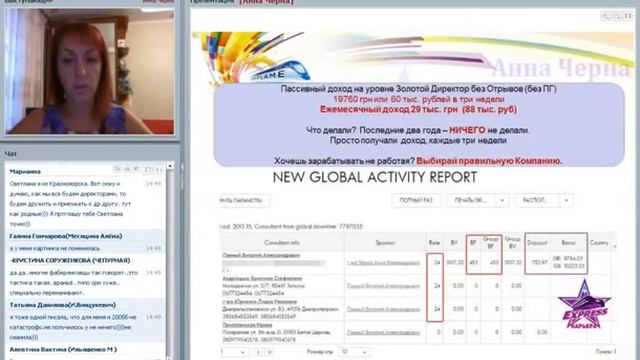Screen dimensions: 640x360
Task: Expand the РАСПОЛ... dropdown arrow
Action: coord(567,200)
